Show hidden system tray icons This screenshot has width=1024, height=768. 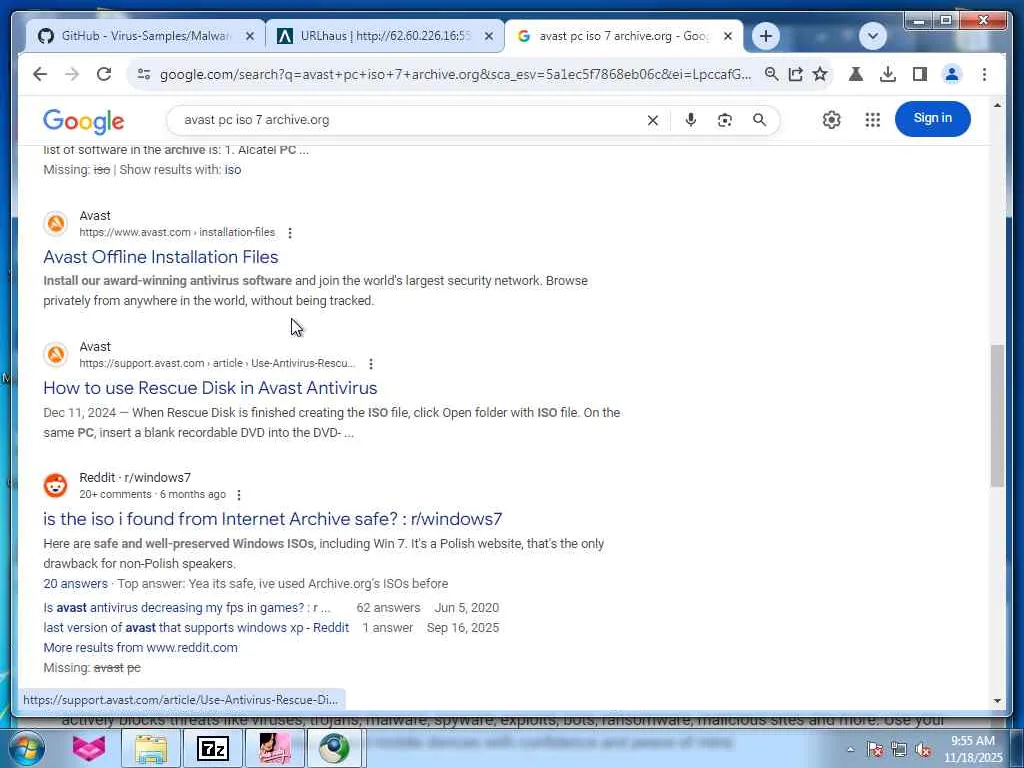[x=850, y=750]
